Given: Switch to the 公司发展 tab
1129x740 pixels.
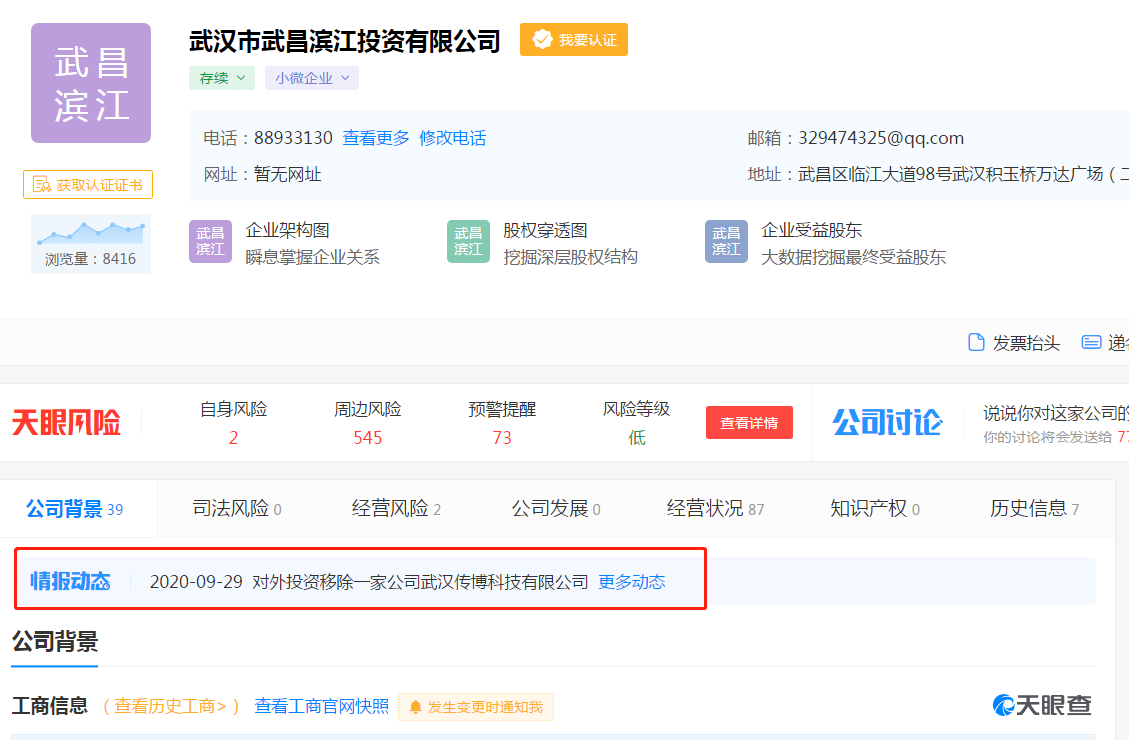Looking at the screenshot, I should point(556,509).
